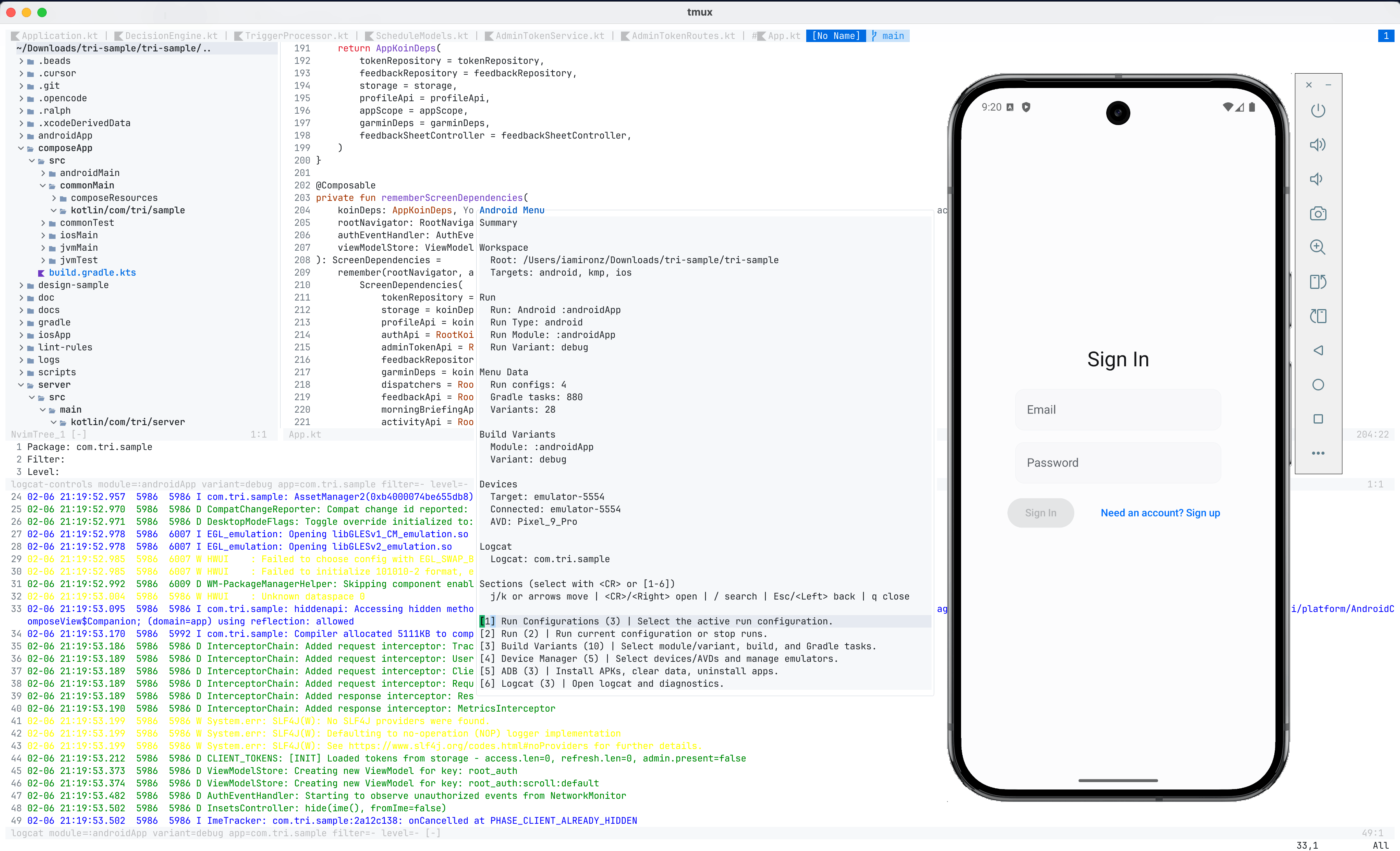Open the emulator more options ellipsis
Screen dimensions: 1400x851
(1318, 453)
